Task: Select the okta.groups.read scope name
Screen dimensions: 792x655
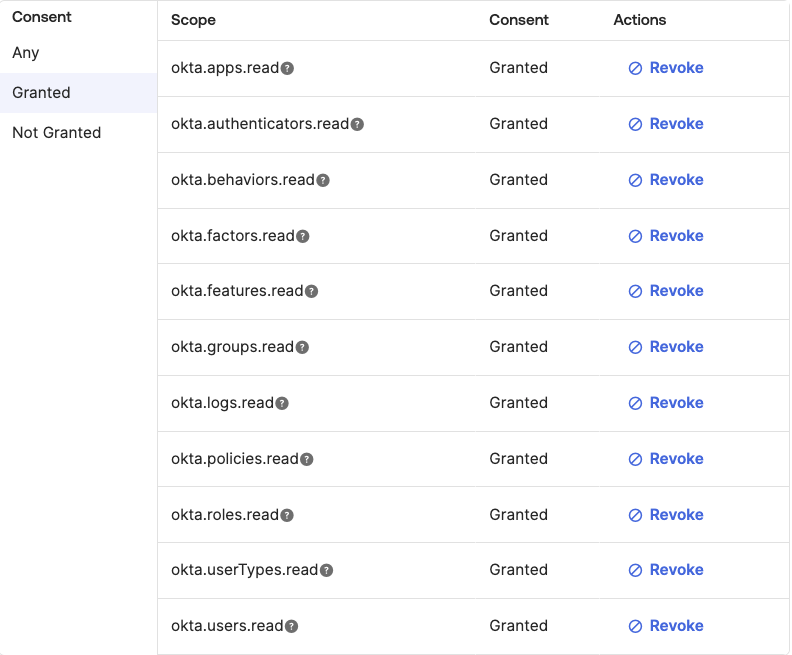Action: point(232,347)
